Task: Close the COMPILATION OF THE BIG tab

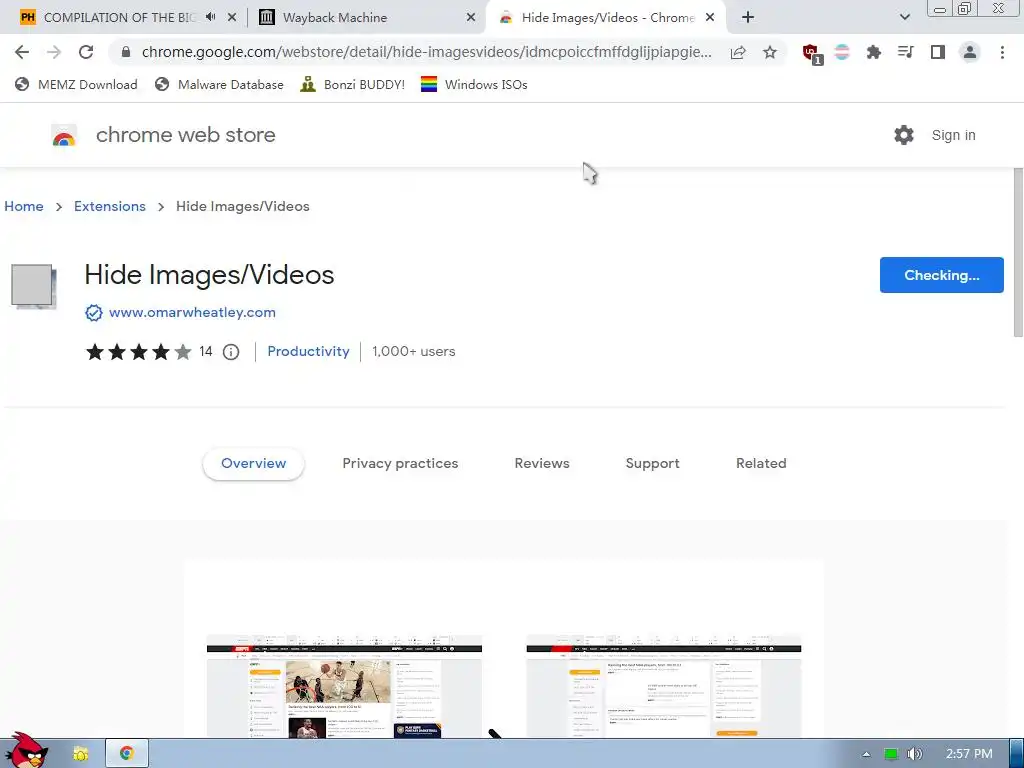Action: pyautogui.click(x=232, y=17)
